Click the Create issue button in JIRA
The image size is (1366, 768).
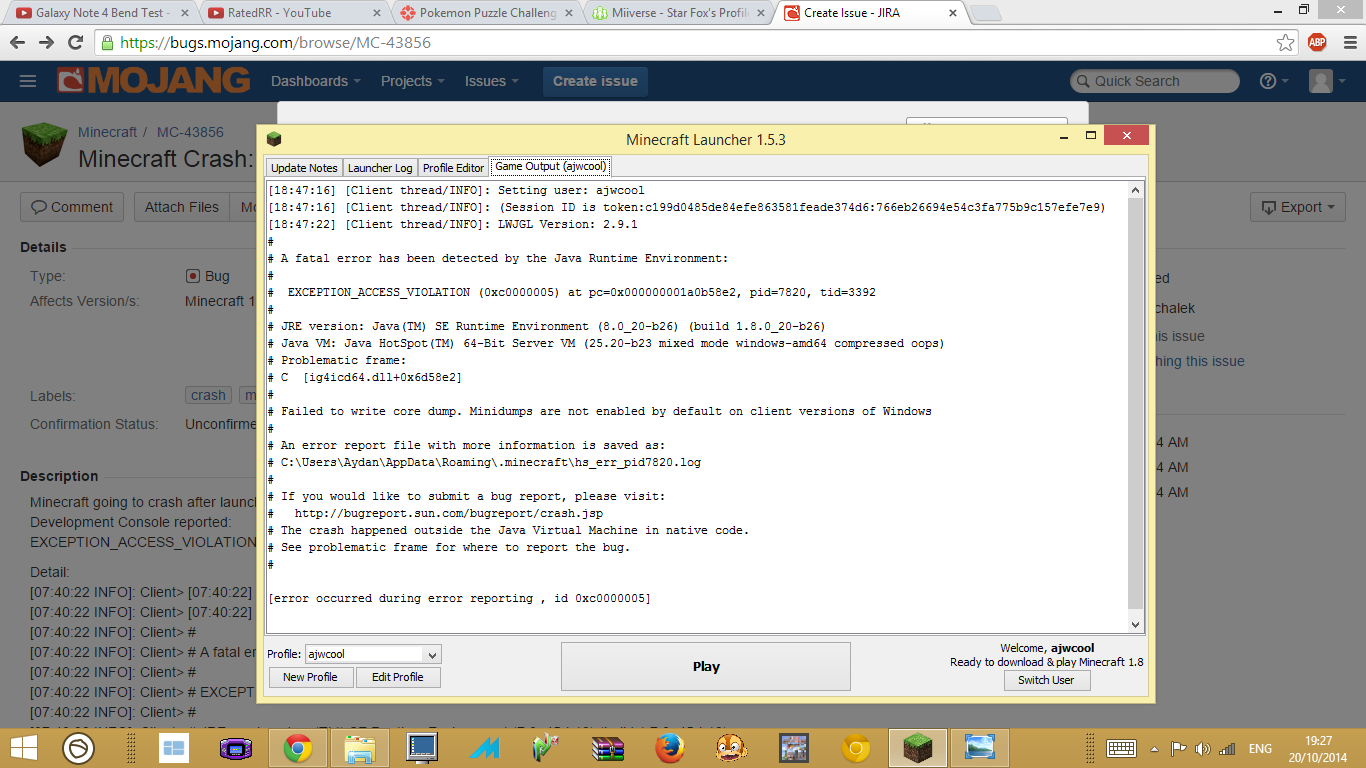[595, 81]
